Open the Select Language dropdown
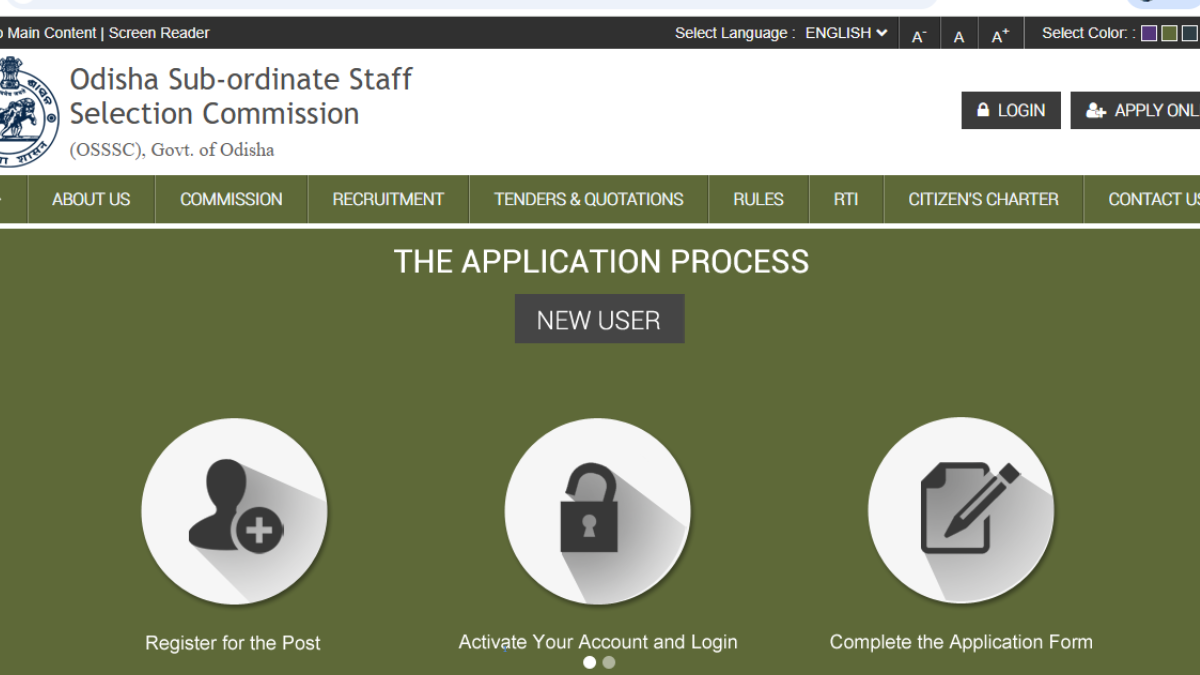The width and height of the screenshot is (1200, 675). (846, 33)
